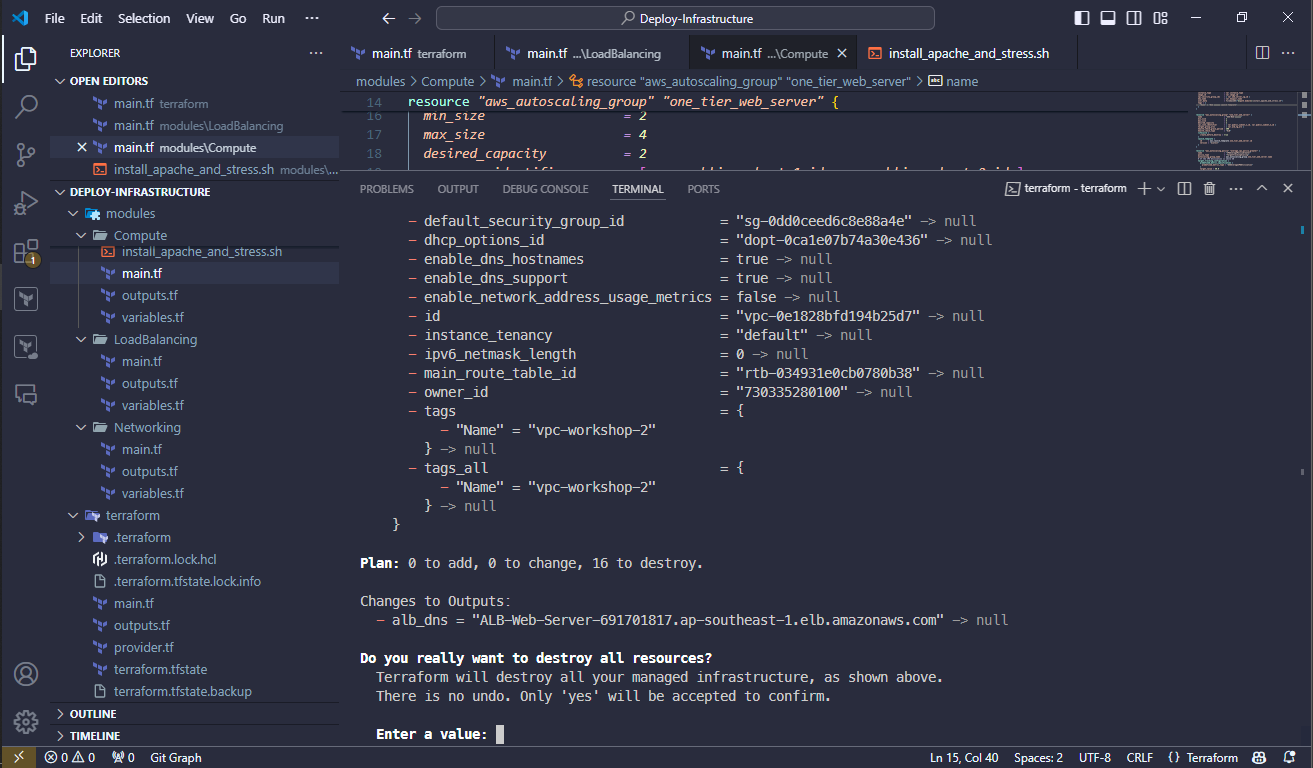The image size is (1313, 768).
Task: Switch to the main.tf LoadBalancing editor tab
Action: tap(591, 53)
